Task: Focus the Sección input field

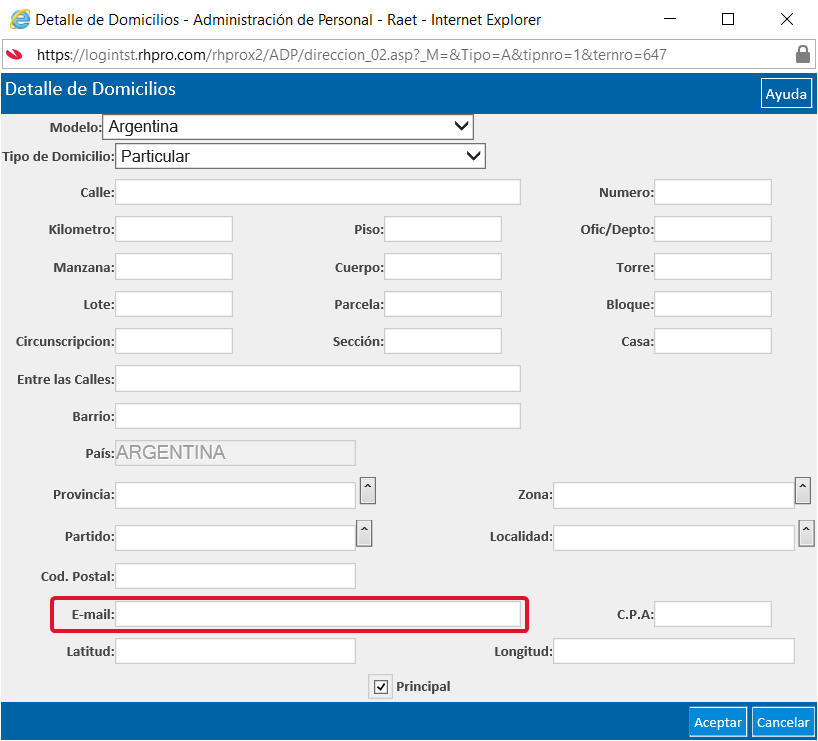Action: pyautogui.click(x=443, y=341)
